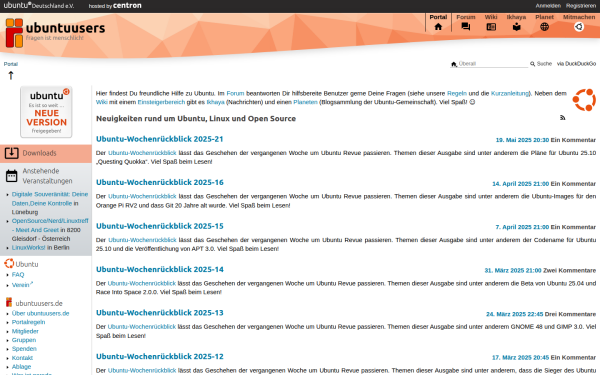Click Drei Kommentare on 2025-13 article
Viewport: 600px width, 375px height.
570,314
